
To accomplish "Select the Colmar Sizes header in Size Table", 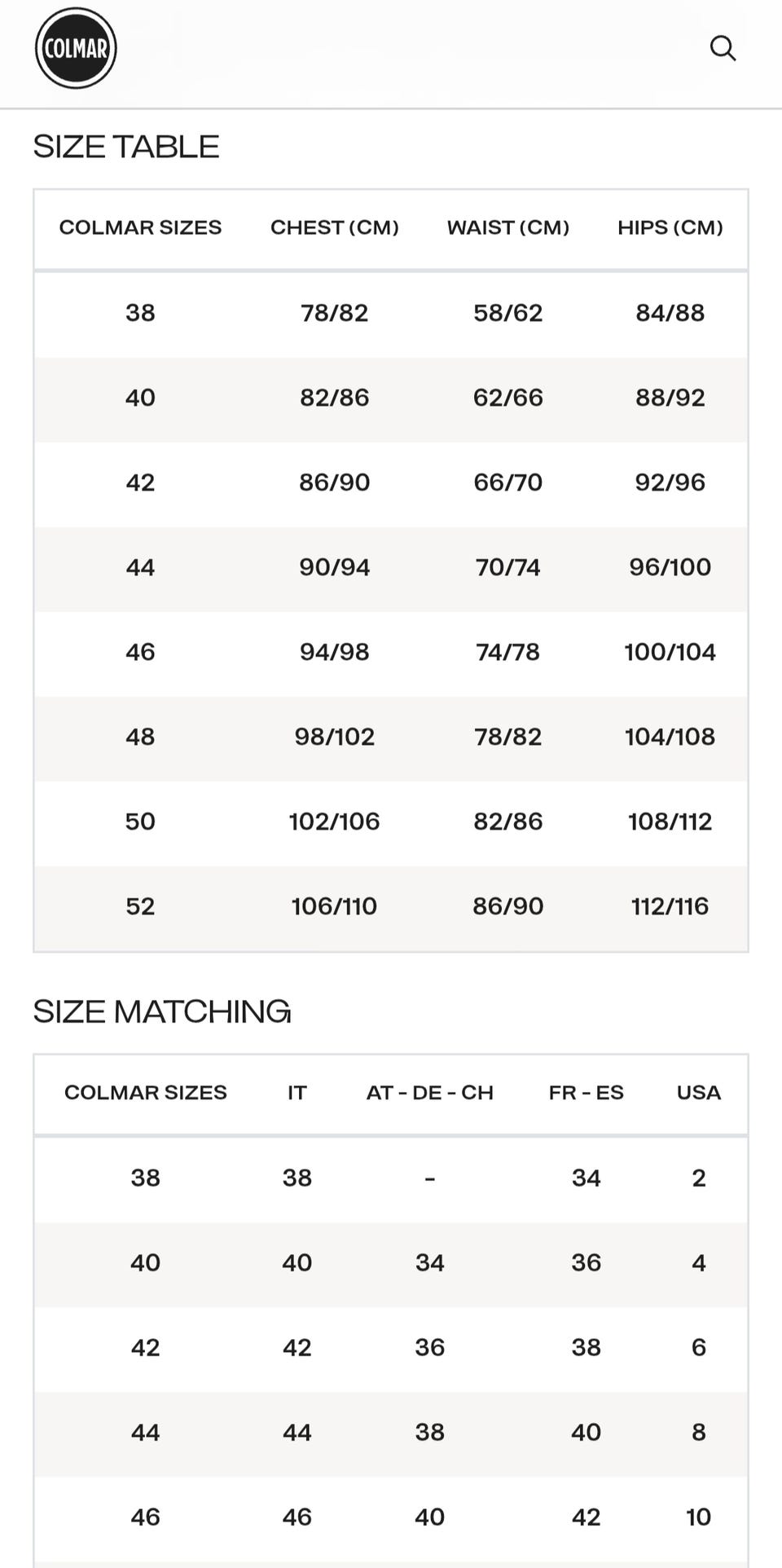I will click(x=140, y=227).
